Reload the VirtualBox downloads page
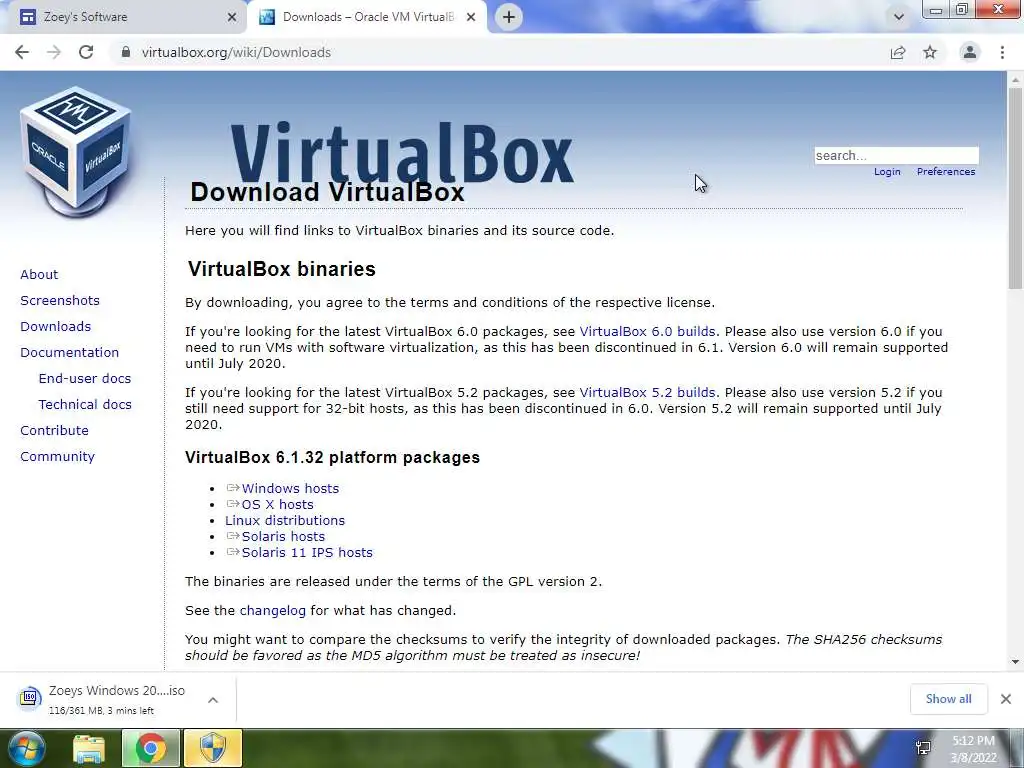 coord(86,52)
